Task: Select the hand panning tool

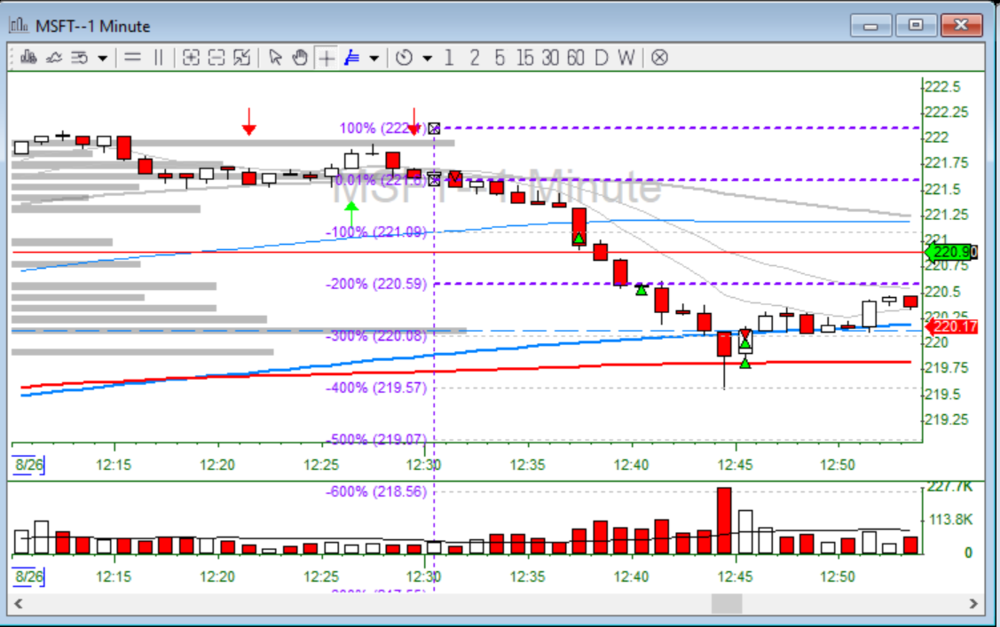Action: 299,57
